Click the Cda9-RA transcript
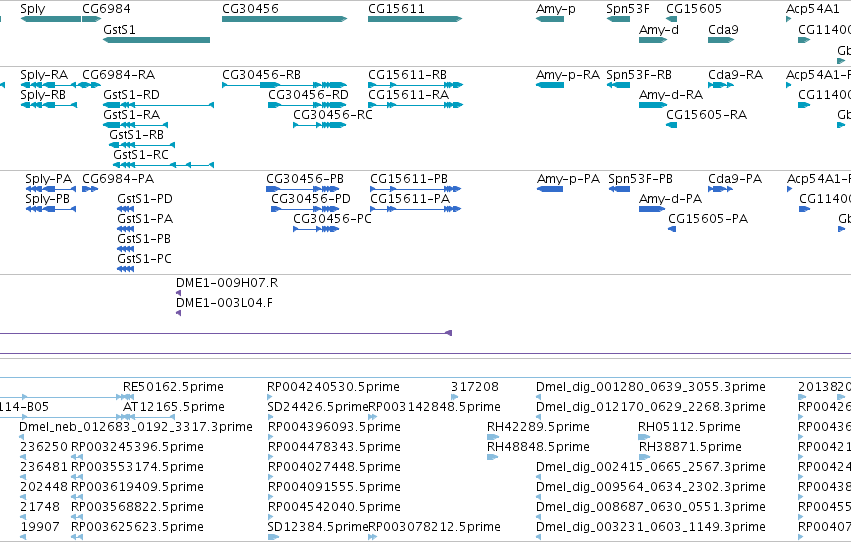The height and width of the screenshot is (542, 851). (721, 85)
